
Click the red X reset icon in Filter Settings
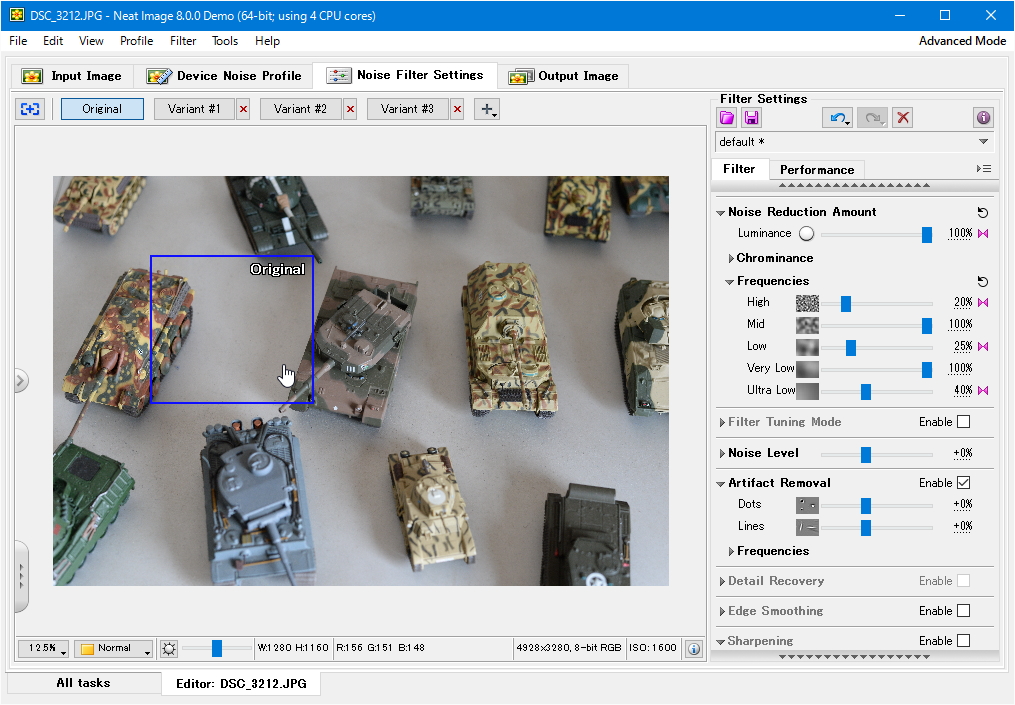point(903,118)
